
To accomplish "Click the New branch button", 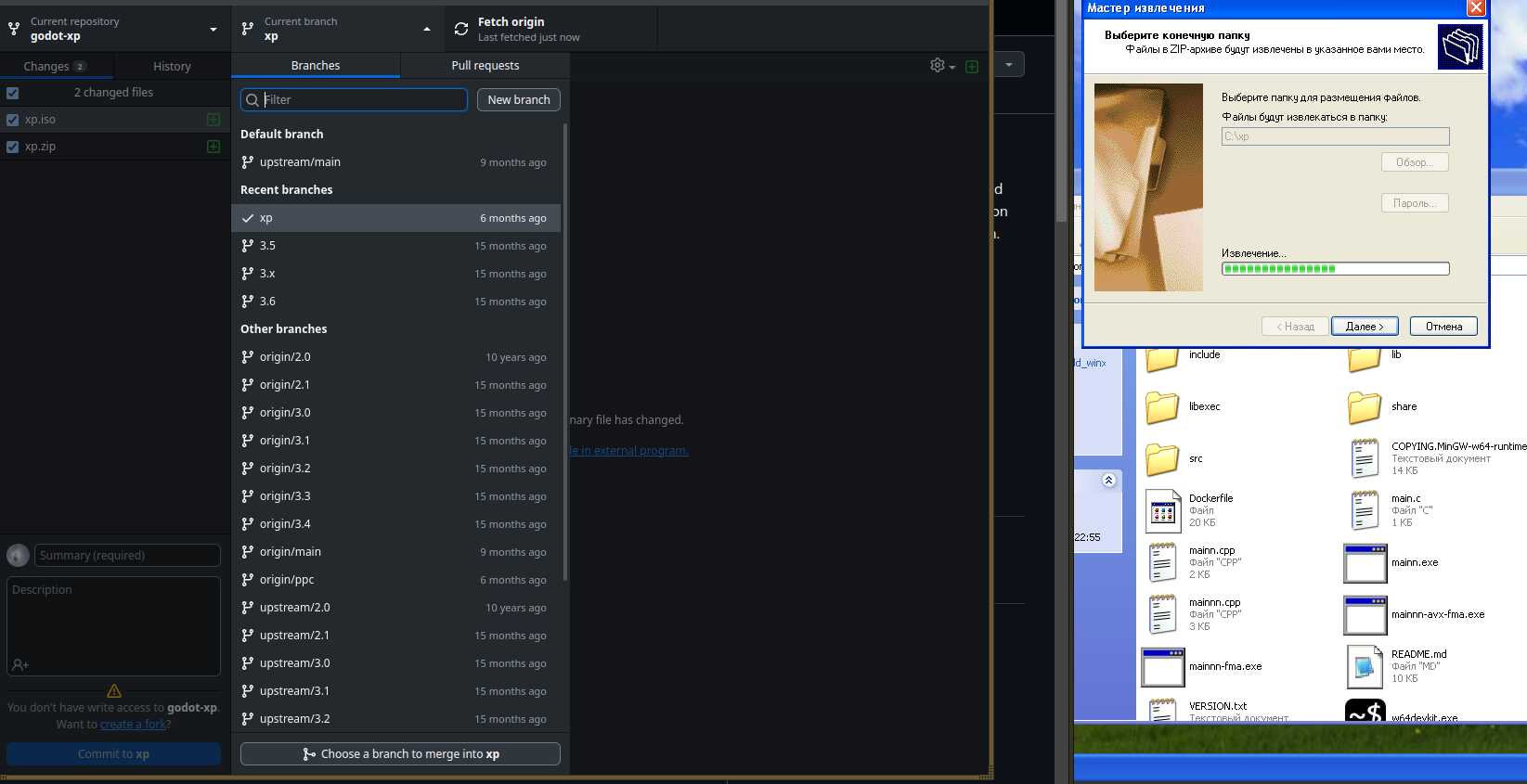I will tap(518, 100).
